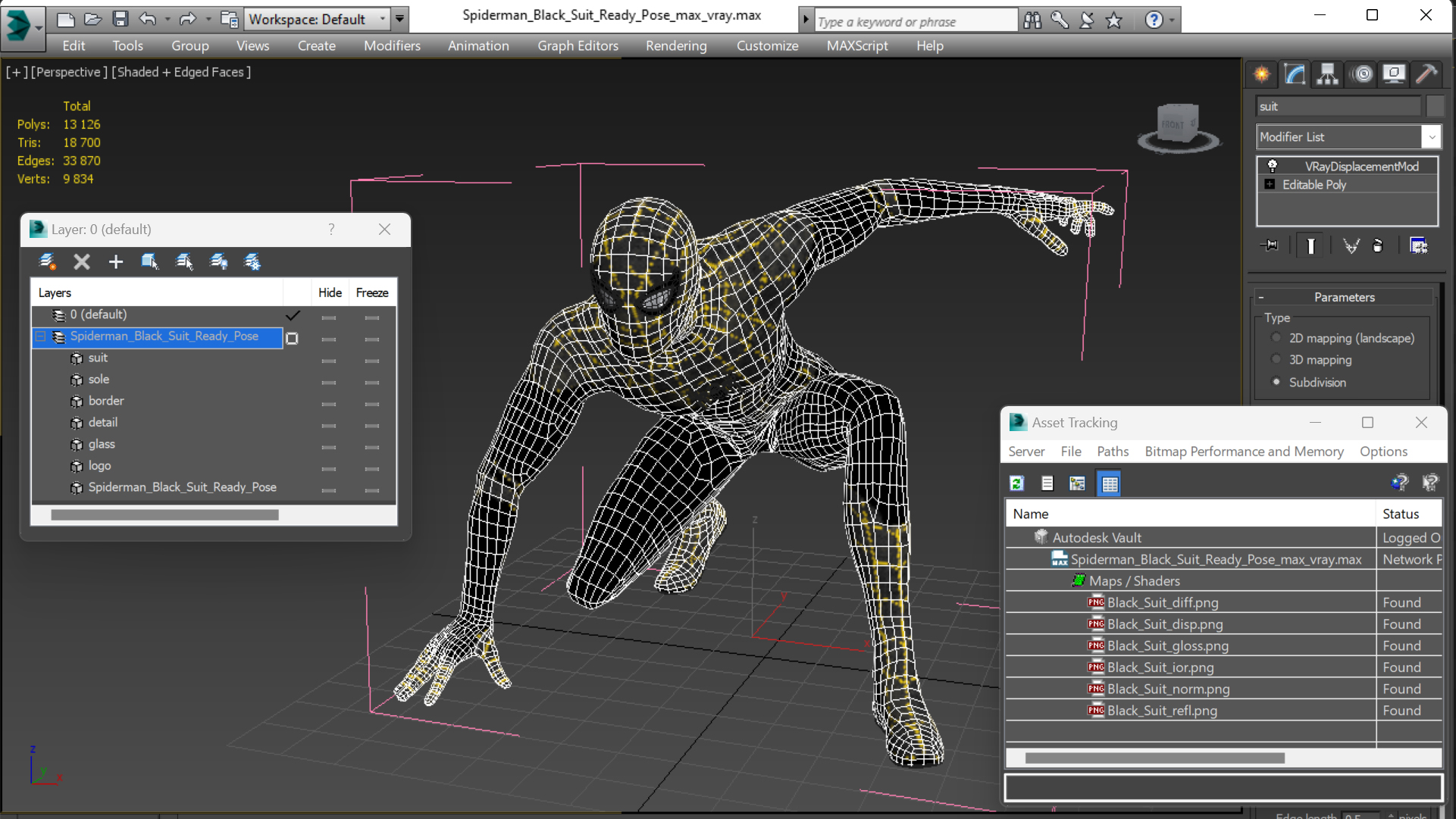Open Bitmap Performance and Memory menu
Viewport: 1456px width, 819px height.
click(1244, 451)
